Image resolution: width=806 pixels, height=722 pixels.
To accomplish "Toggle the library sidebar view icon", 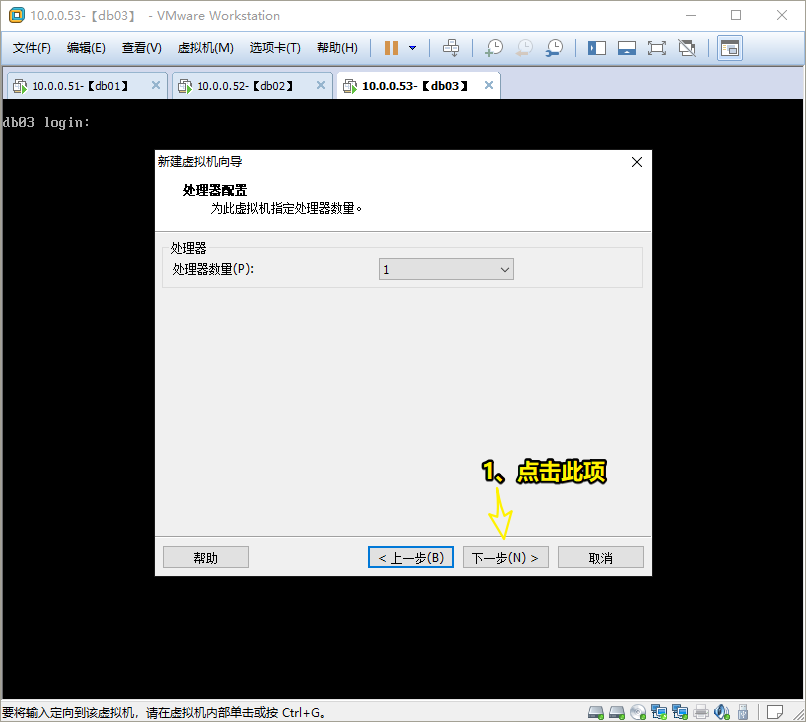I will [x=597, y=48].
